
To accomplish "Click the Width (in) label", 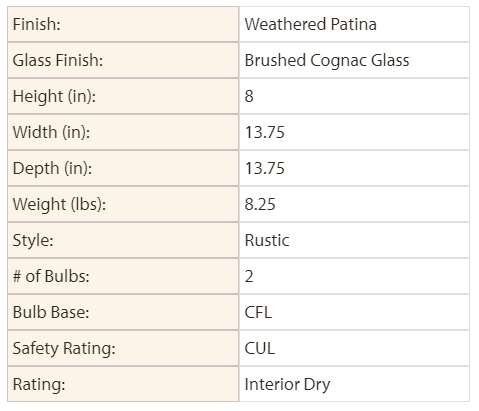I will (51, 132).
